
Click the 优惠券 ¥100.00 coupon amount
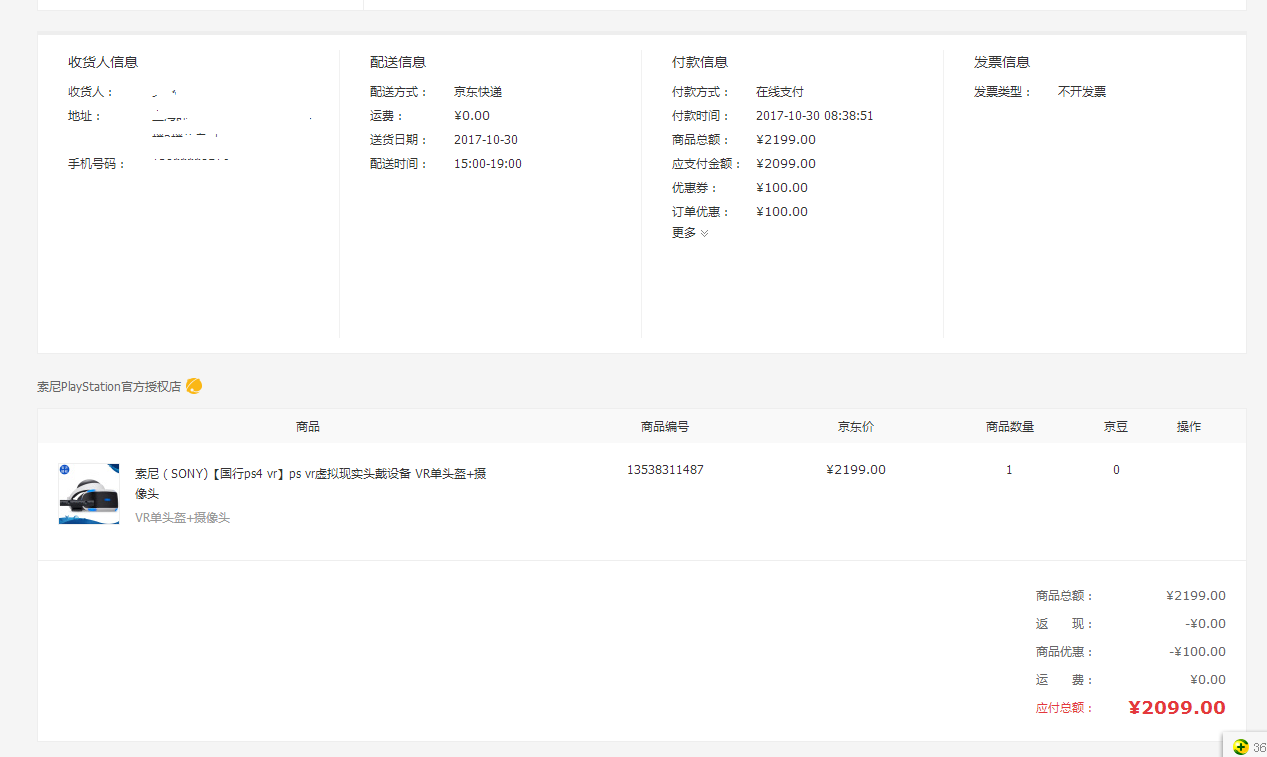(x=782, y=188)
